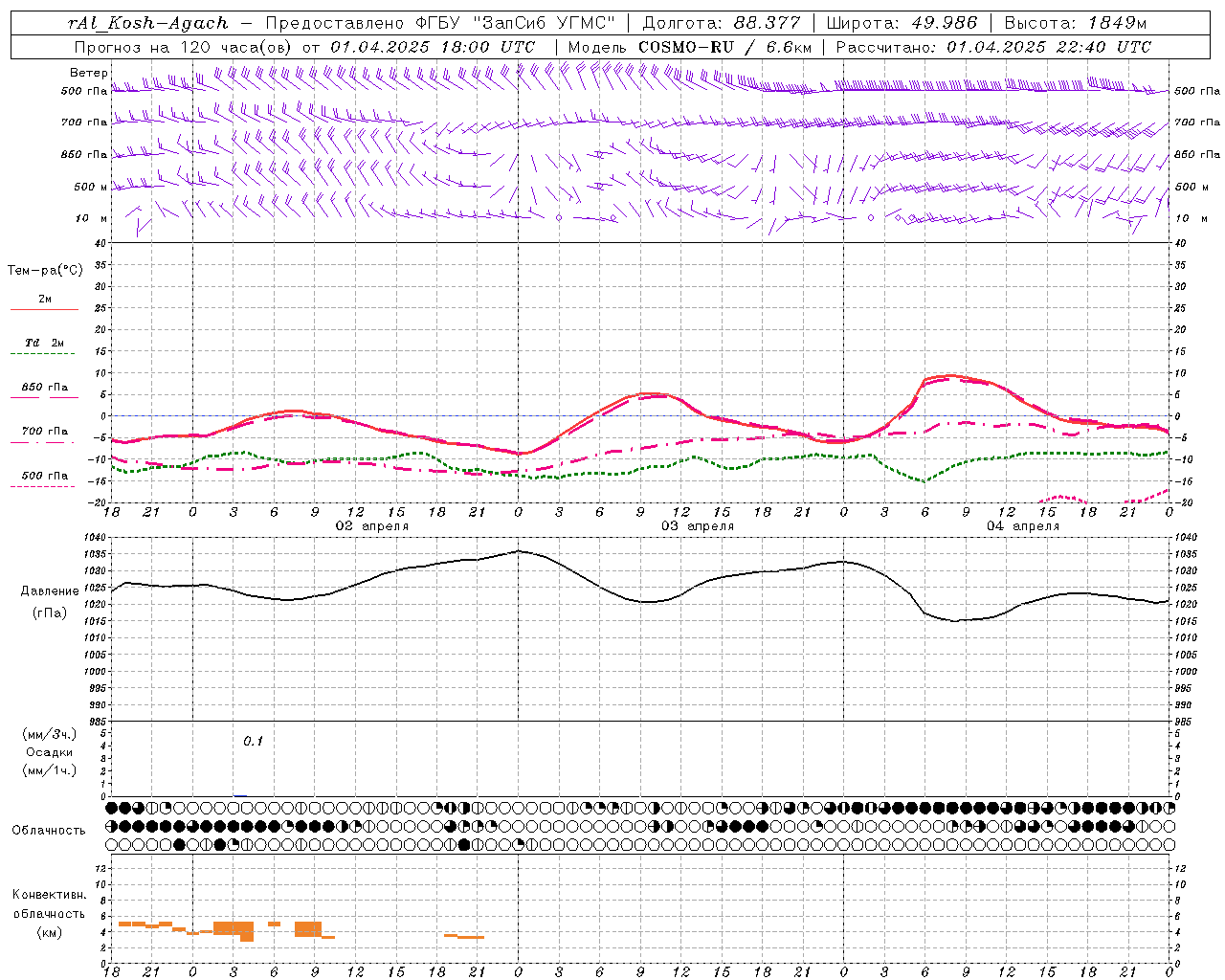Screen dimensions: 1225x980
Task: Click the 12 value on left convective cloud axis
Action: [101, 868]
